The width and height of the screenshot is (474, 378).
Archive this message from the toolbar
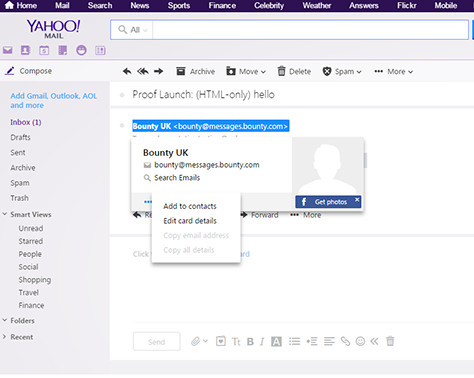tap(196, 71)
